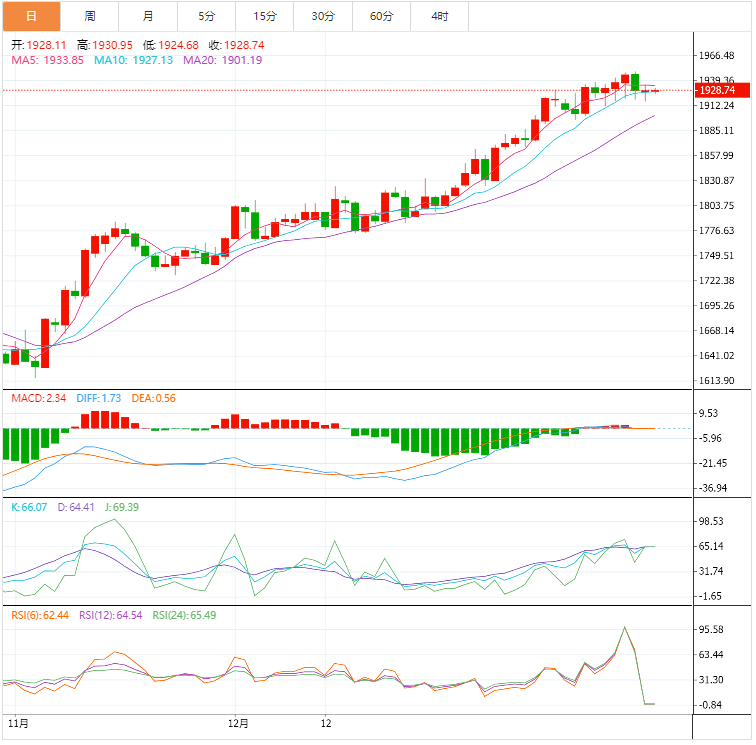The width and height of the screenshot is (756, 745).
Task: Click the J: 69.39 KDJ label
Action: tap(126, 507)
